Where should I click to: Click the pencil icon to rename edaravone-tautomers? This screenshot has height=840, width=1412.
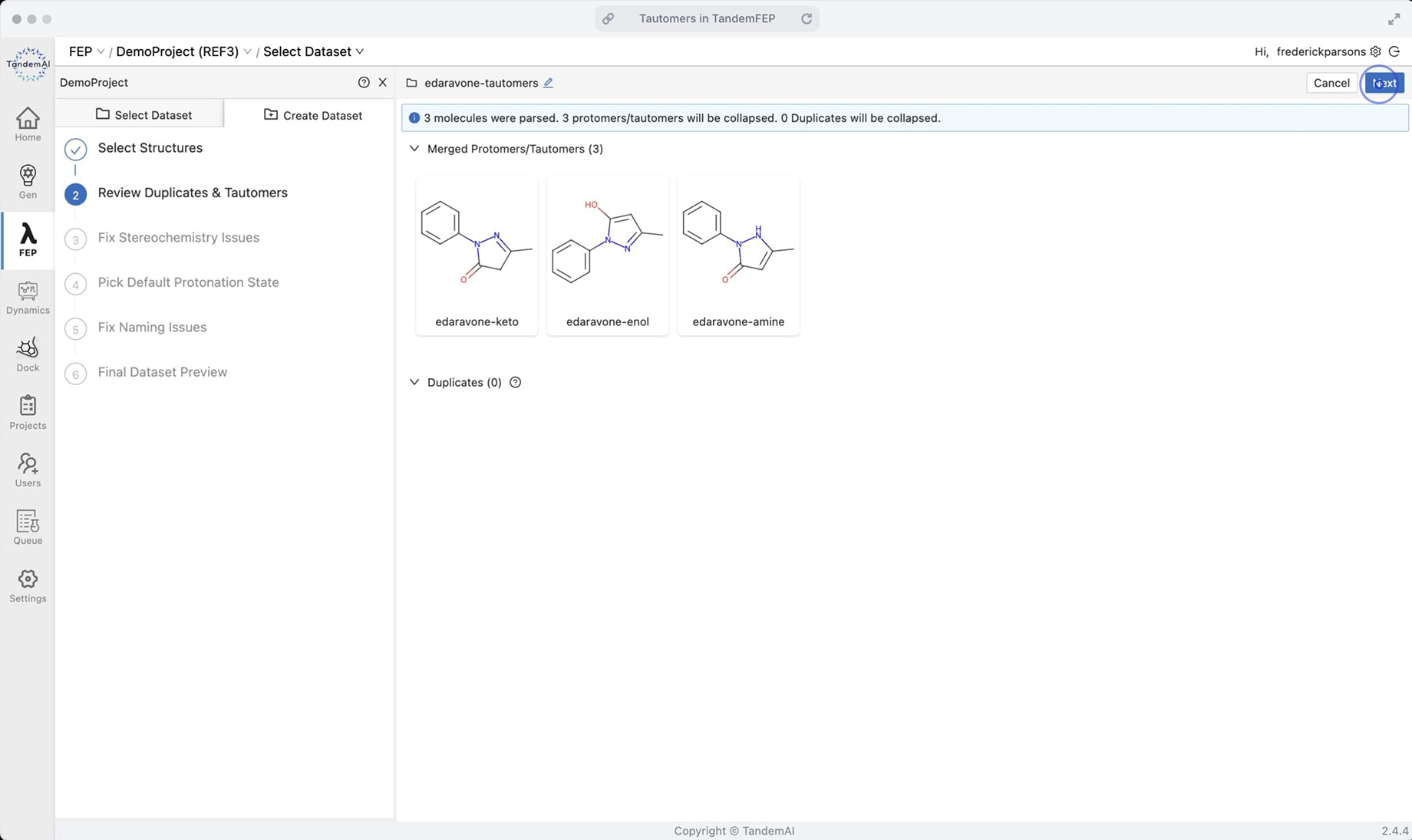(x=548, y=83)
